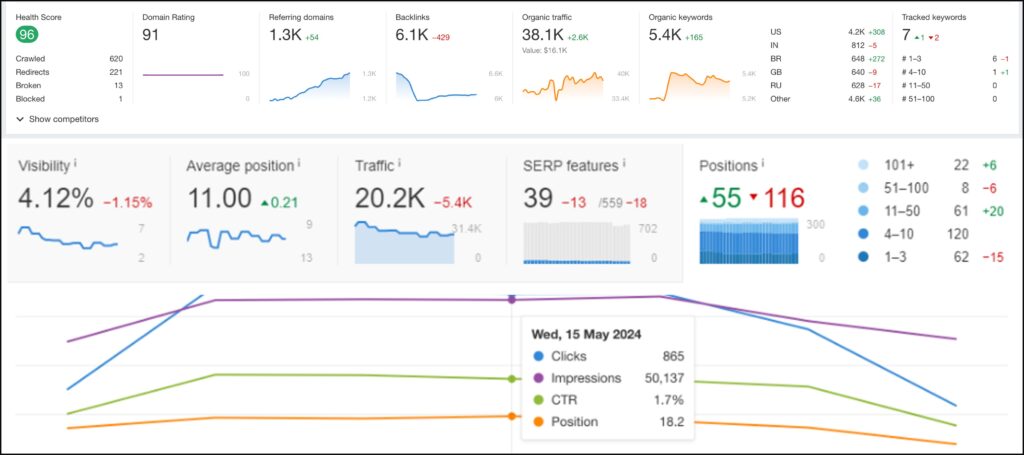Click the red down arrow beside 116 positions
This screenshot has height=455, width=1024.
(757, 199)
